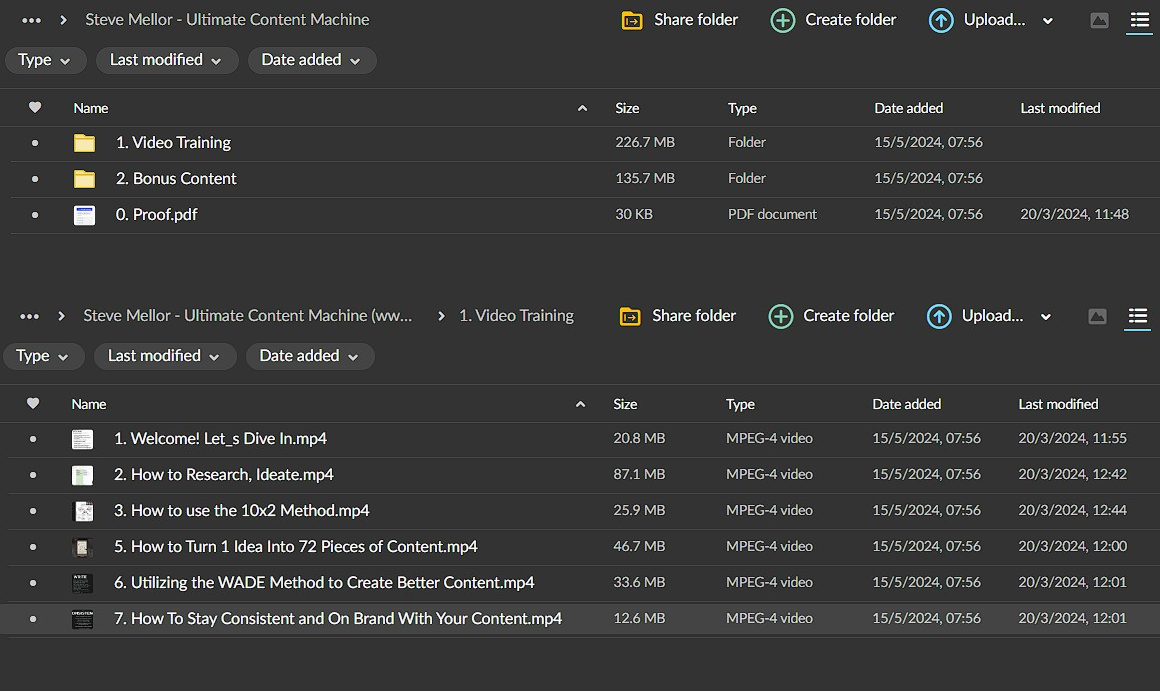
Task: Open the 2. Bonus Content folder row
Action: [580, 179]
